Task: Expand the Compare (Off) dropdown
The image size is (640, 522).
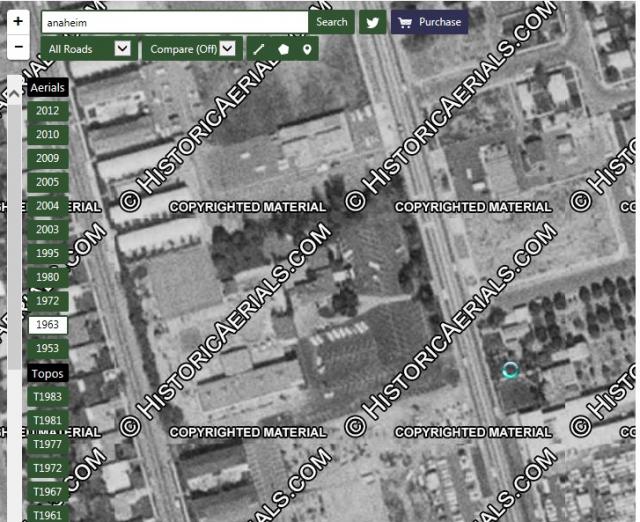Action: point(192,48)
